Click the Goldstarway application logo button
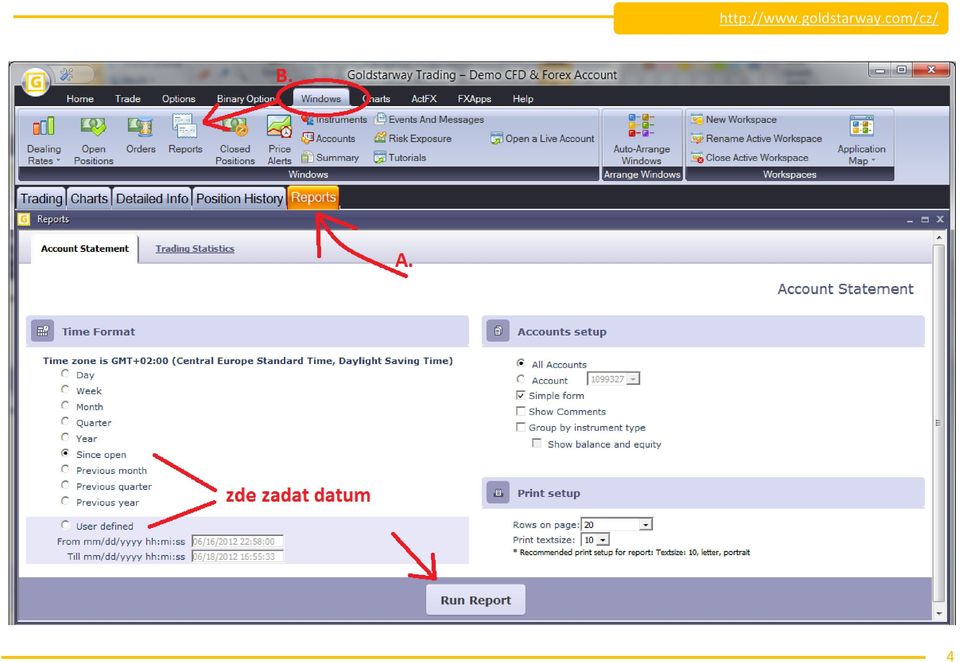The width and height of the screenshot is (960, 662). pos(36,82)
